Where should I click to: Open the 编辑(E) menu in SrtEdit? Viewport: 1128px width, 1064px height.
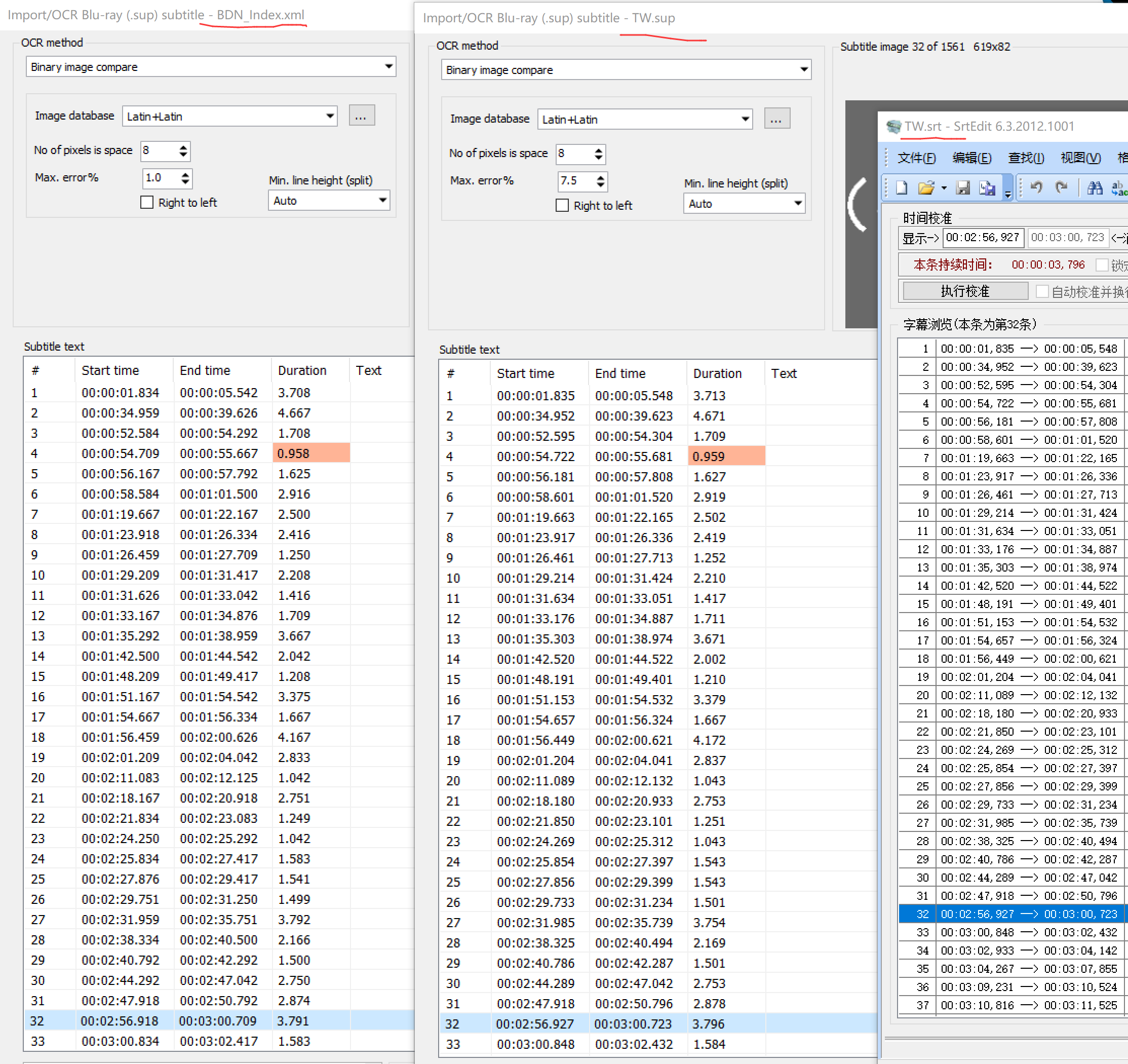(973, 158)
